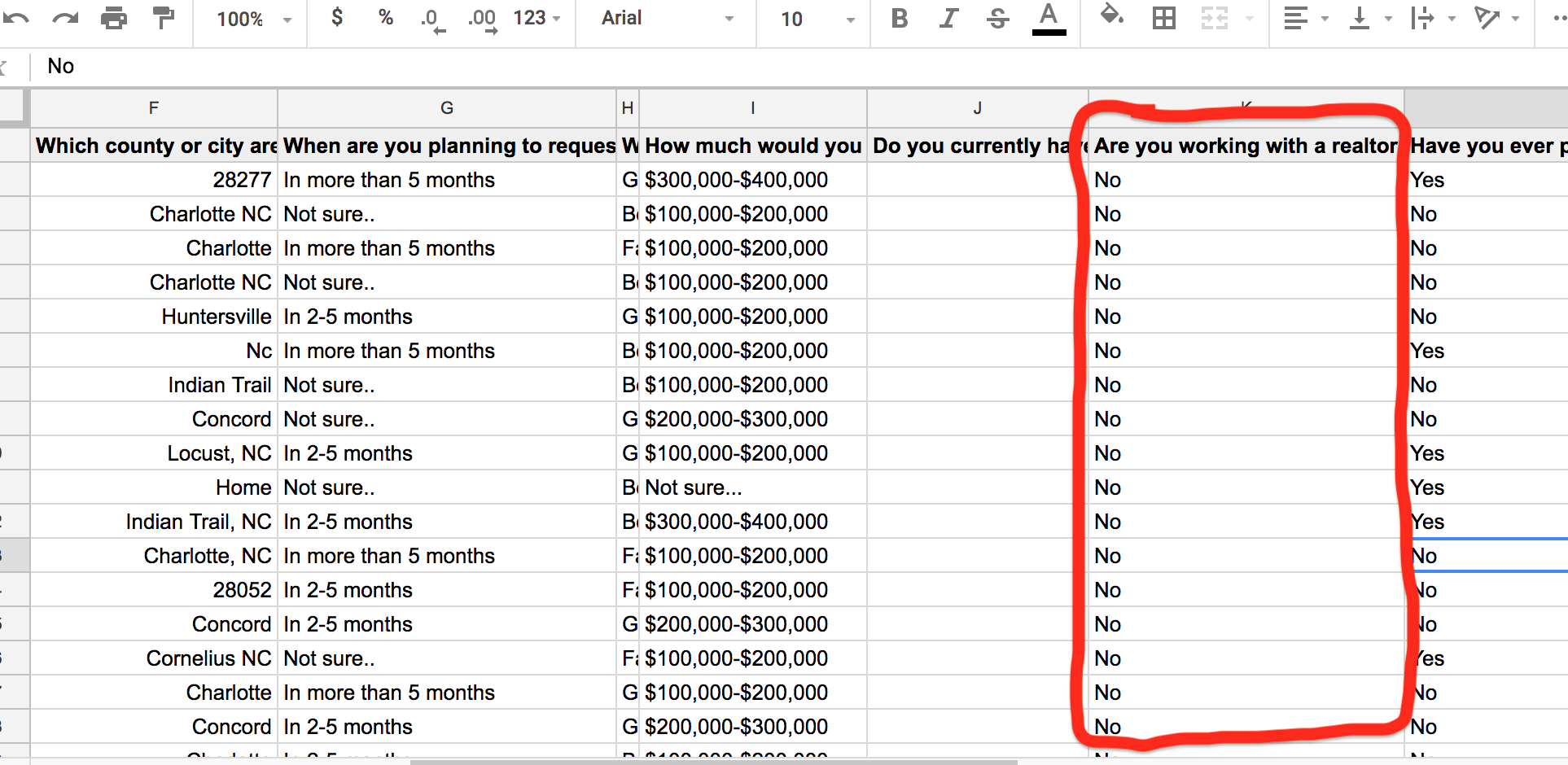Image resolution: width=1568 pixels, height=765 pixels.
Task: Format as currency with dollar sign
Action: coord(337,18)
